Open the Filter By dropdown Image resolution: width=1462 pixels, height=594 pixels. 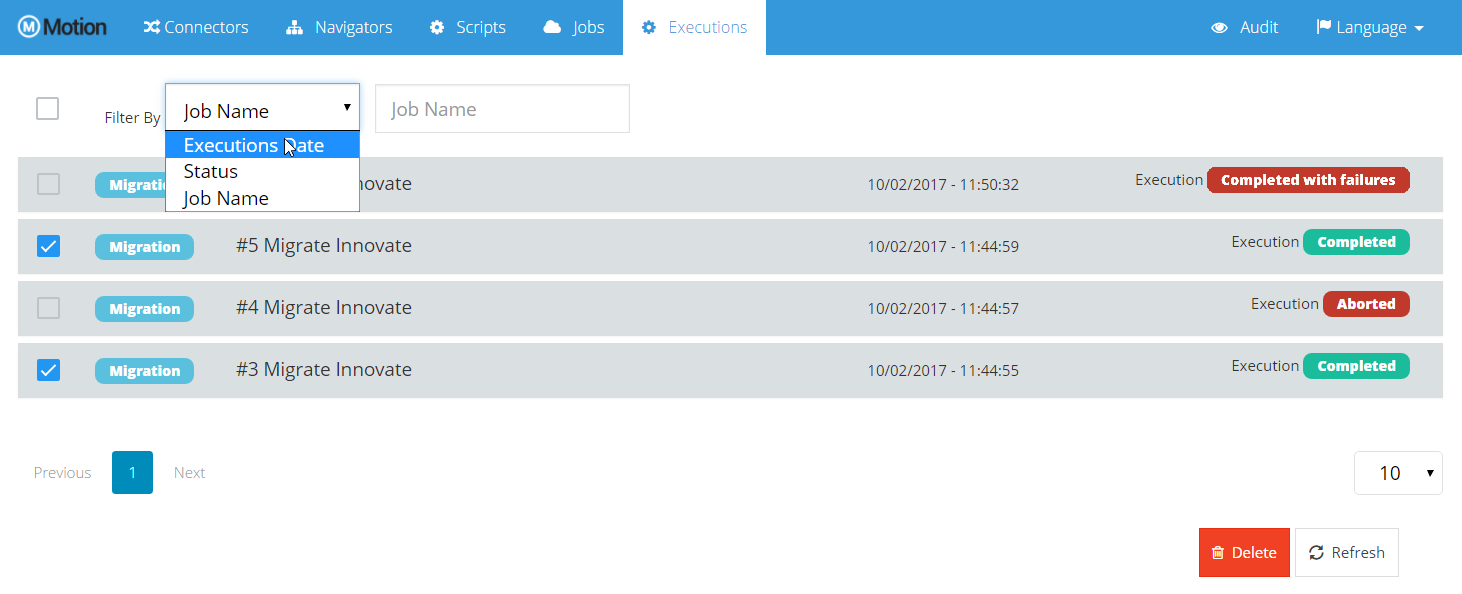pyautogui.click(x=262, y=108)
